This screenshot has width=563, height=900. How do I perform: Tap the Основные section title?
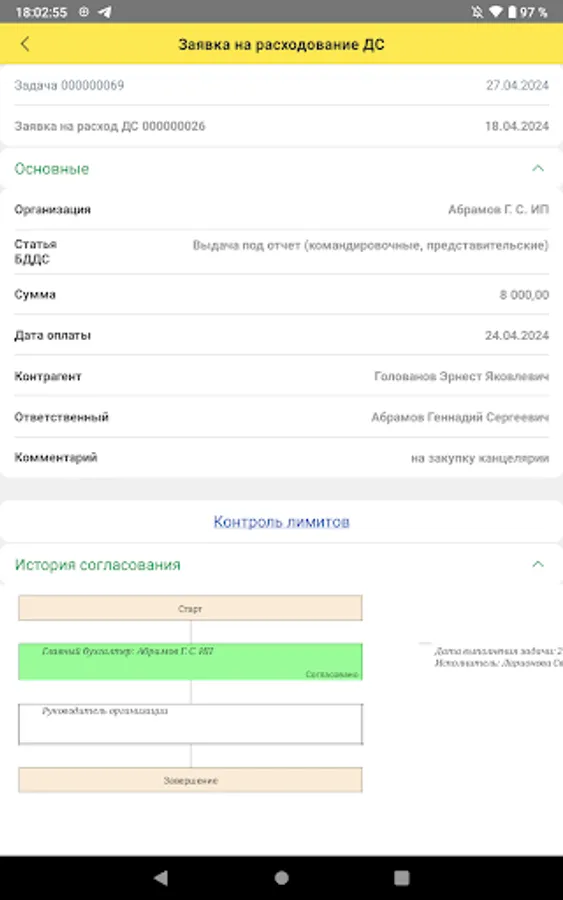(x=52, y=169)
